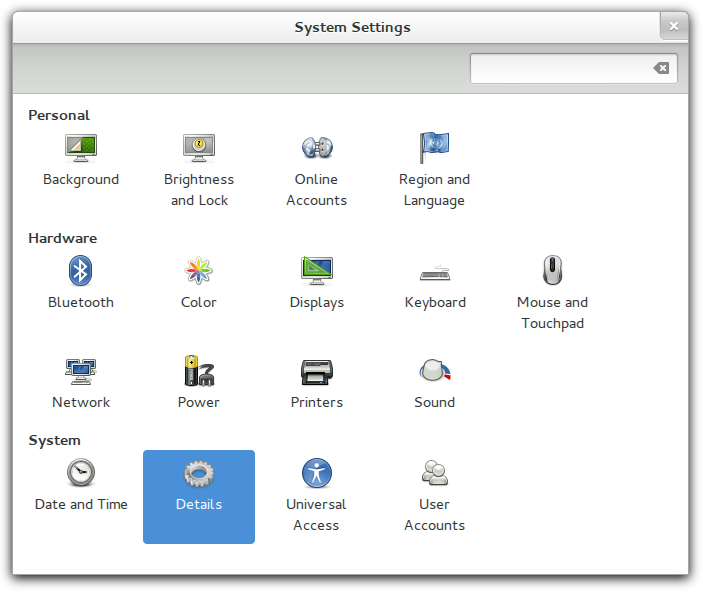
Task: Click the "Background" label text
Action: click(81, 179)
